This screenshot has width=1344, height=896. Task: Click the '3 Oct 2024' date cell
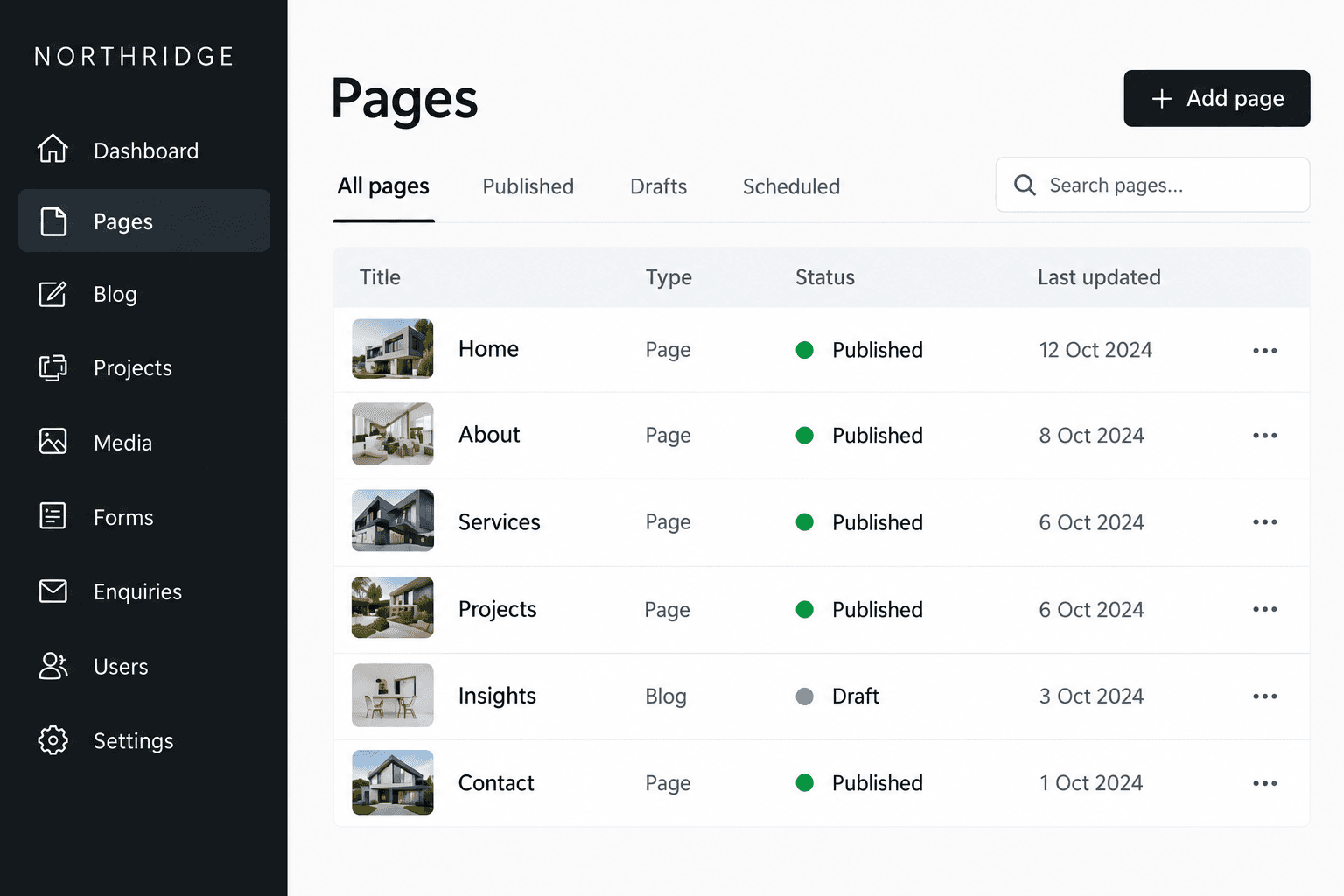point(1091,696)
